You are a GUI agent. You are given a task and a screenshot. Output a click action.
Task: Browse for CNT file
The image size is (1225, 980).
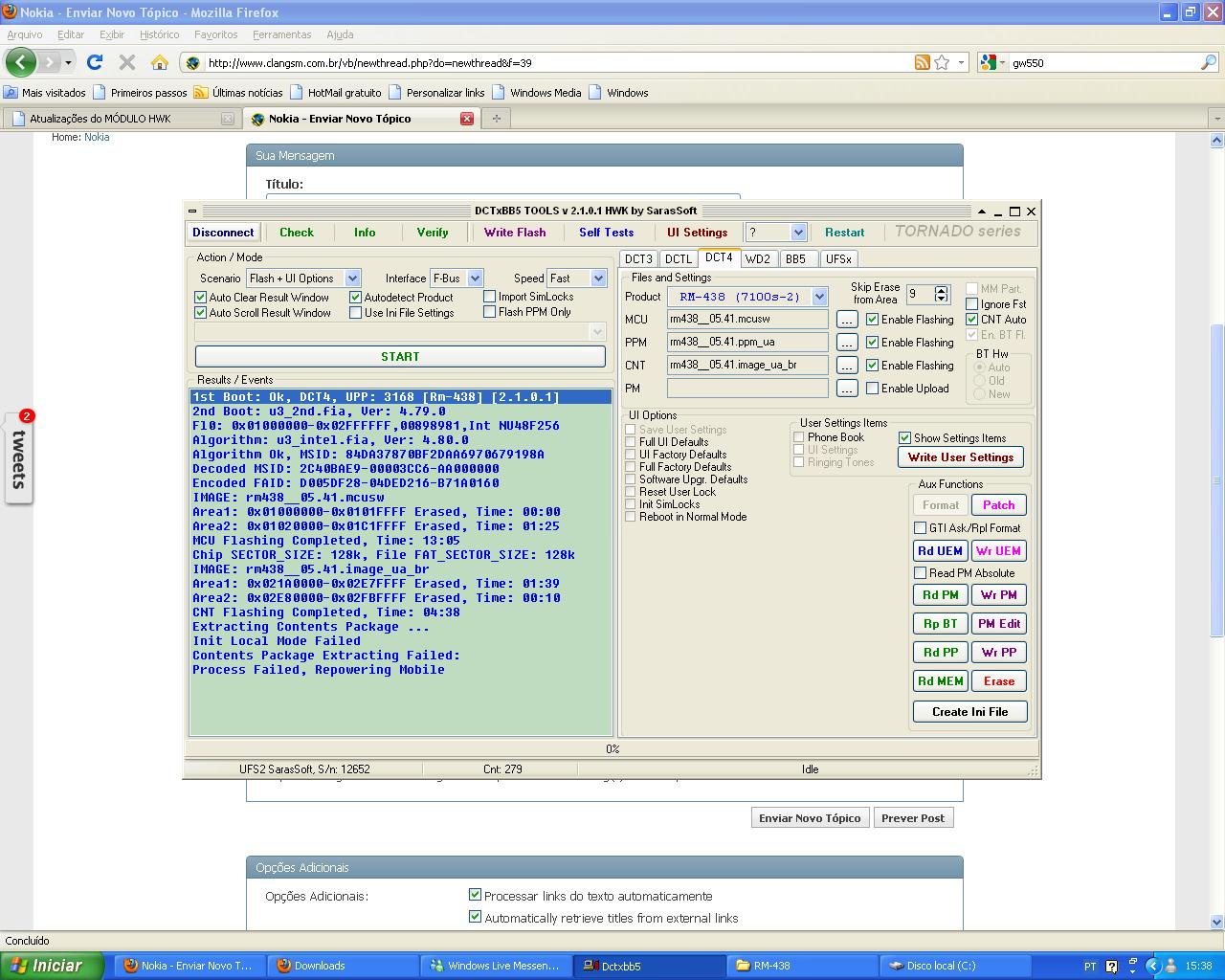tap(847, 366)
